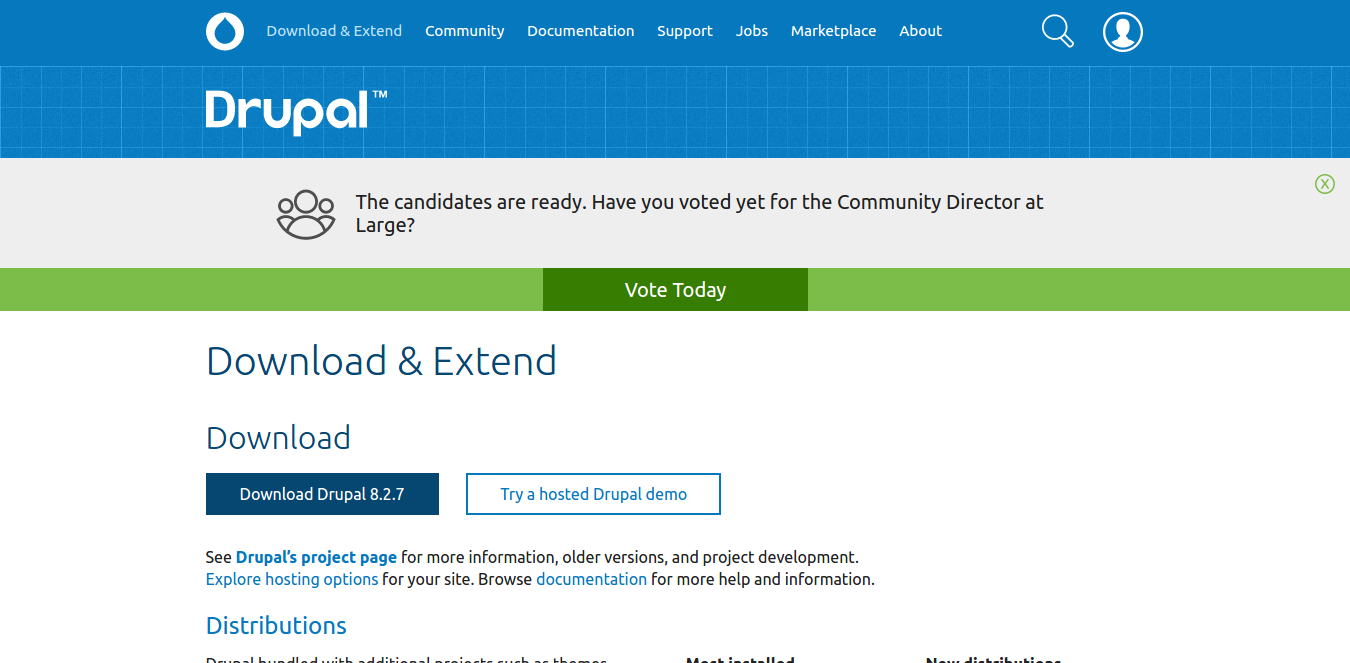Click Try a hosted Drupal demo
This screenshot has height=663, width=1350.
click(x=593, y=494)
